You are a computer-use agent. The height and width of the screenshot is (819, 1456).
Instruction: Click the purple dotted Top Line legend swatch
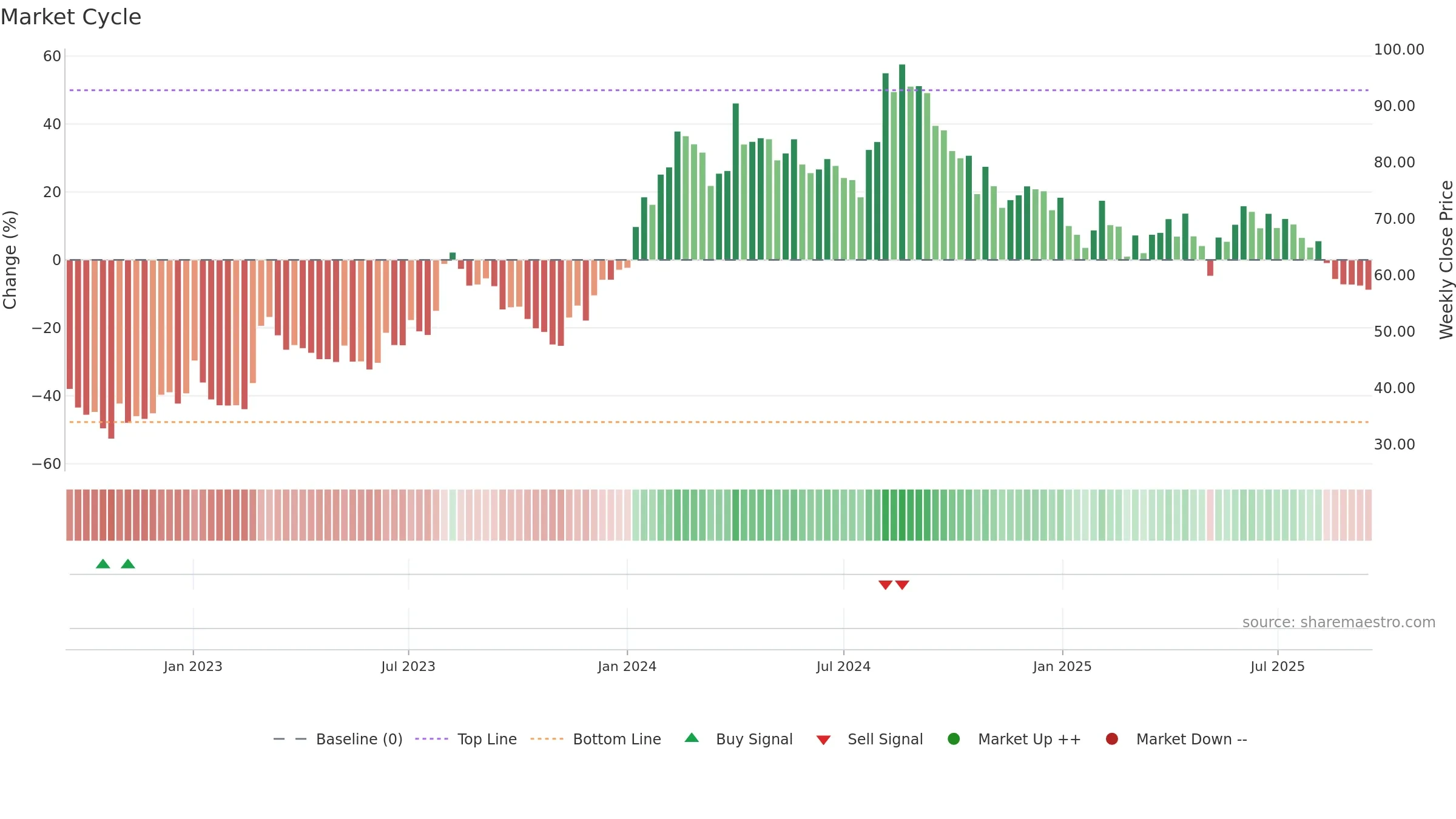pos(431,739)
